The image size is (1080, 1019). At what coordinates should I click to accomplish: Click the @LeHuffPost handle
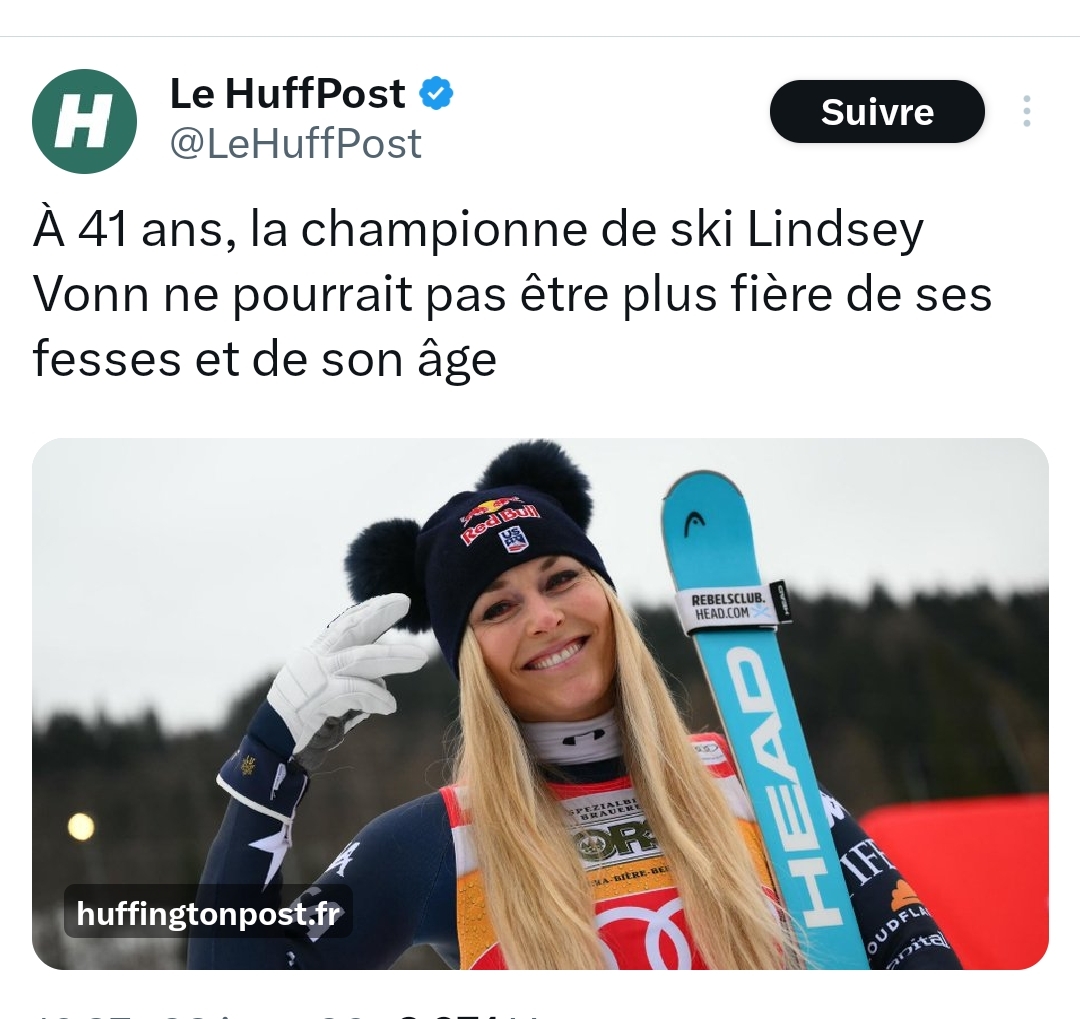coord(295,143)
